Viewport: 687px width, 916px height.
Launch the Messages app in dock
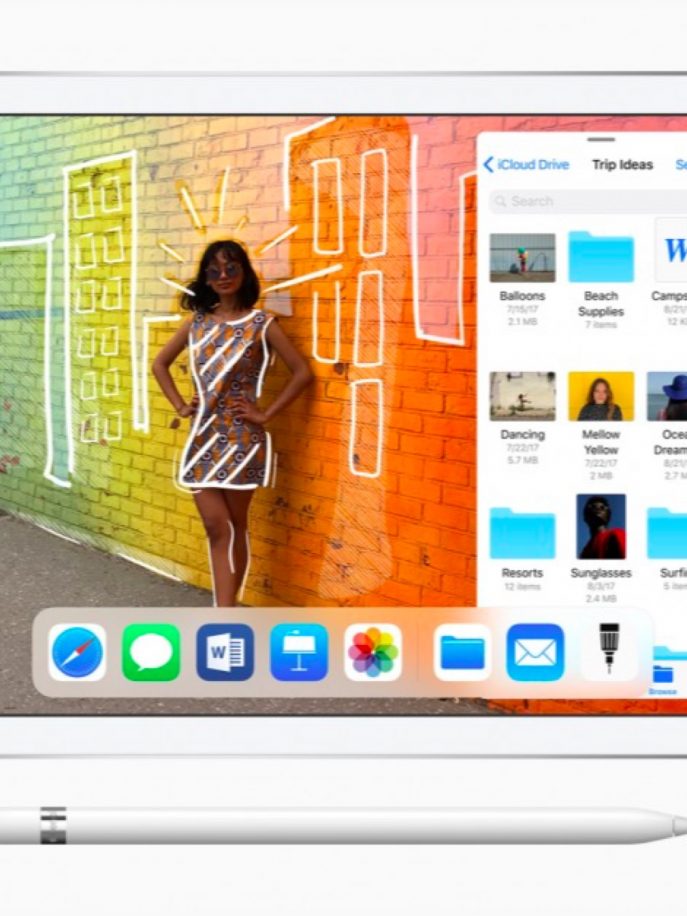pos(151,653)
